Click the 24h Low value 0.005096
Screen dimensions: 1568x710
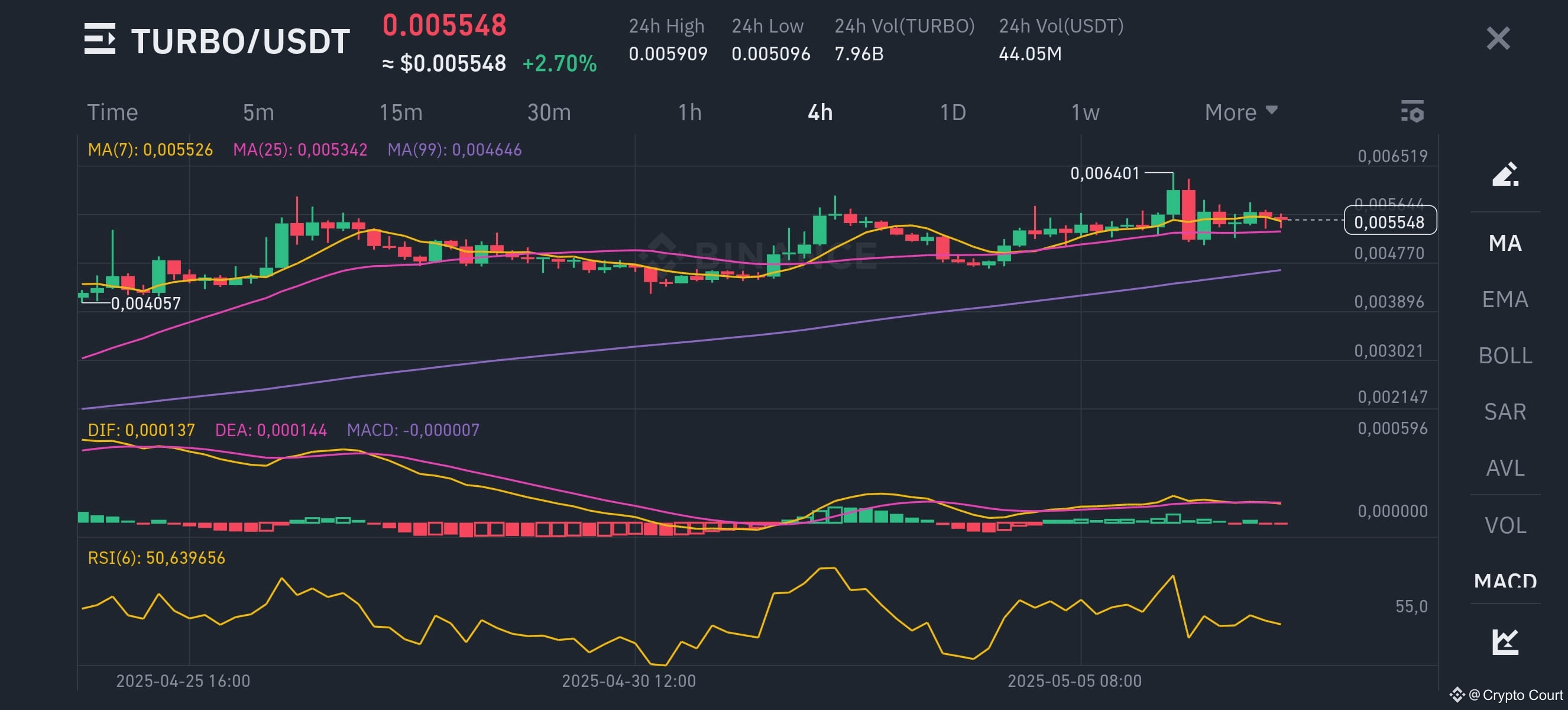coord(770,54)
